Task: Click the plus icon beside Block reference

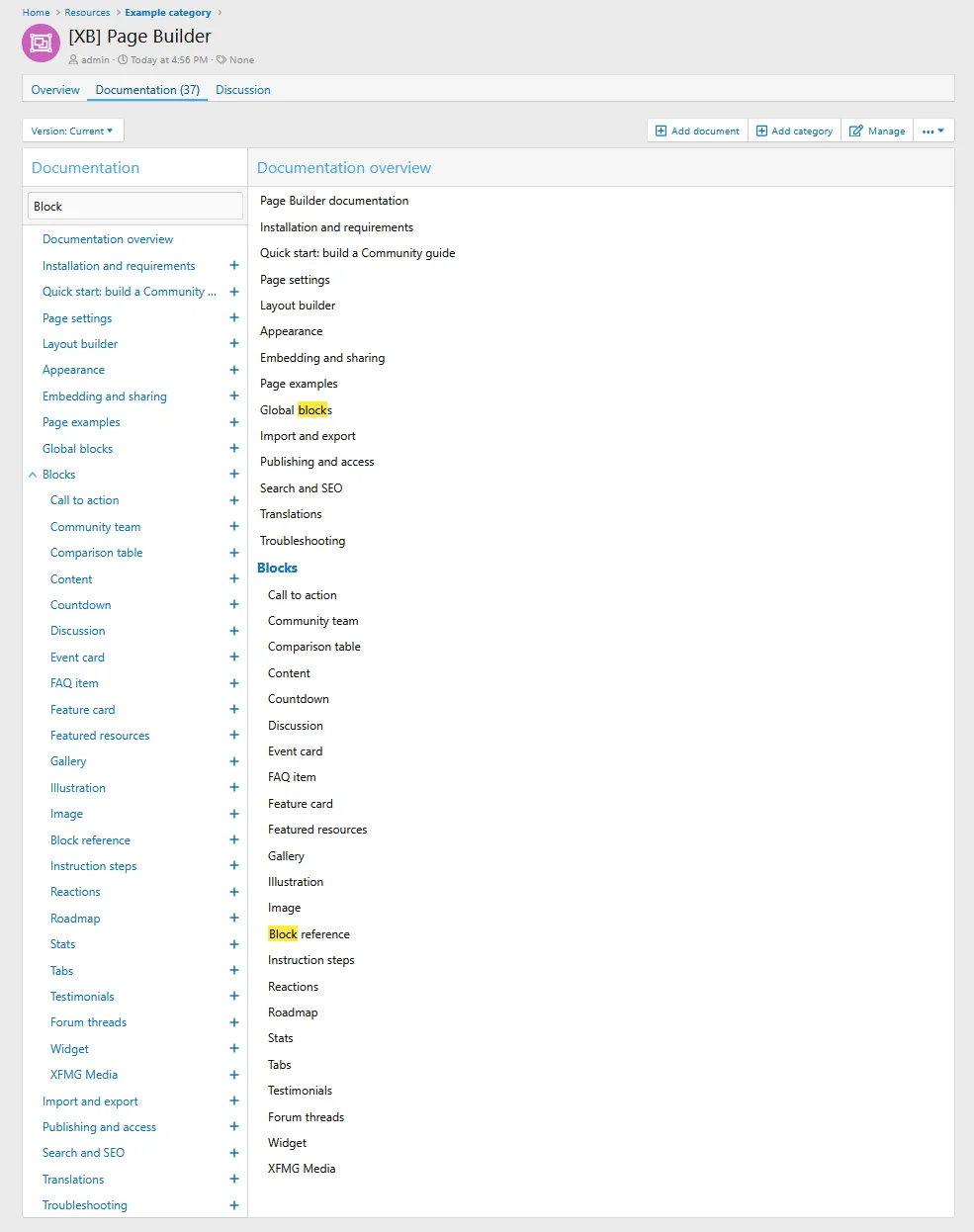Action: pos(234,839)
